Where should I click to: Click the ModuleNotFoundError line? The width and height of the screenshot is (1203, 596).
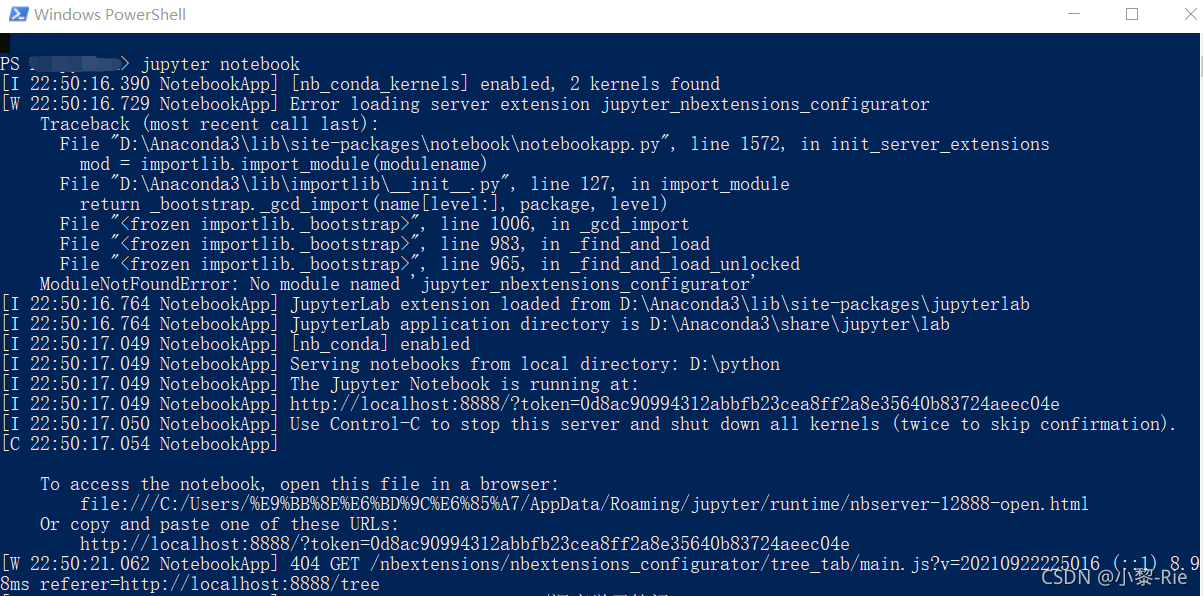pos(398,284)
